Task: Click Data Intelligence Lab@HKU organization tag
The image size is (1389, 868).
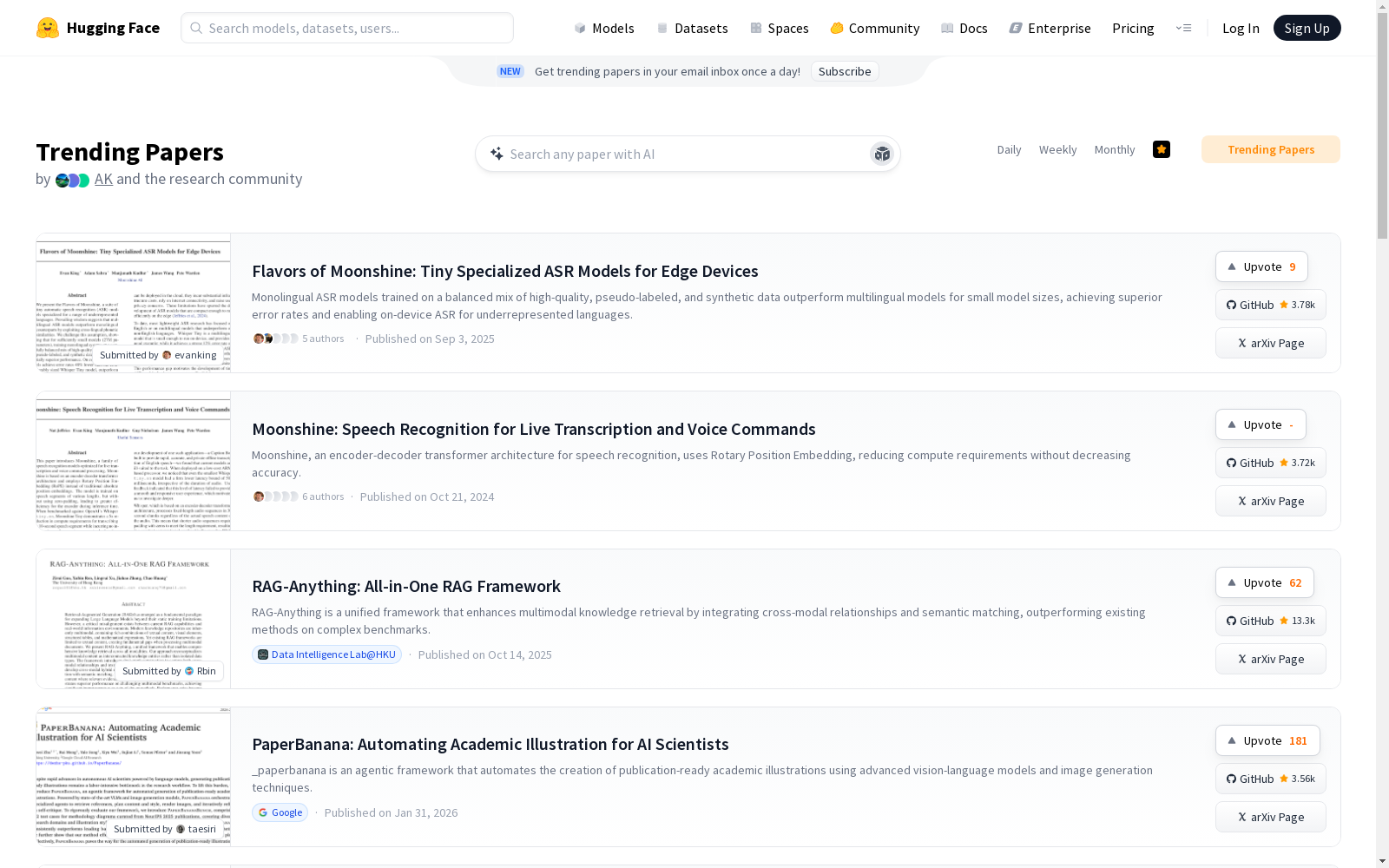Action: pyautogui.click(x=326, y=654)
